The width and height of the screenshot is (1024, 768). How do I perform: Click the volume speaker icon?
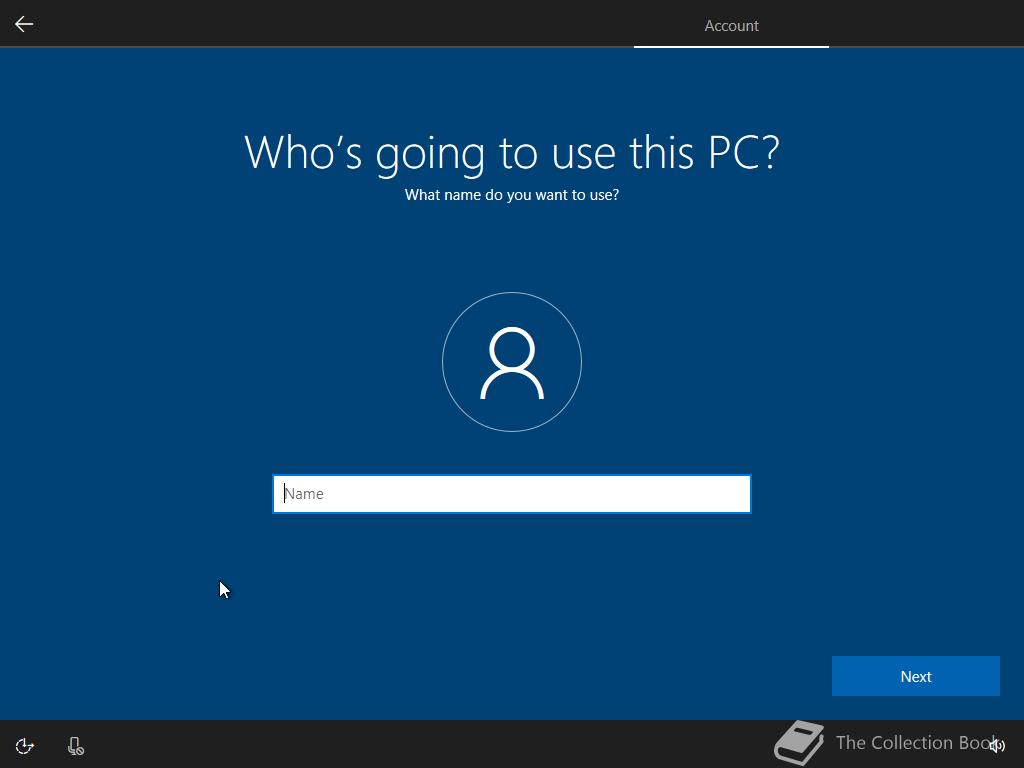point(997,745)
